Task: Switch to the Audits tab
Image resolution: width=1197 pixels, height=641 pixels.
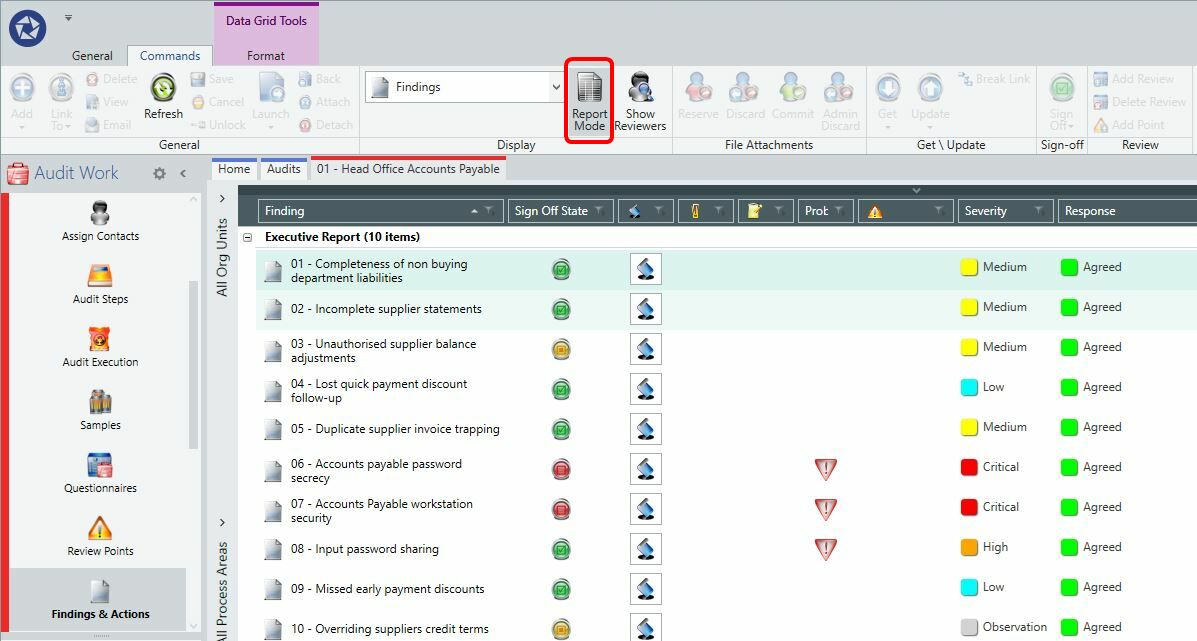Action: pos(283,169)
